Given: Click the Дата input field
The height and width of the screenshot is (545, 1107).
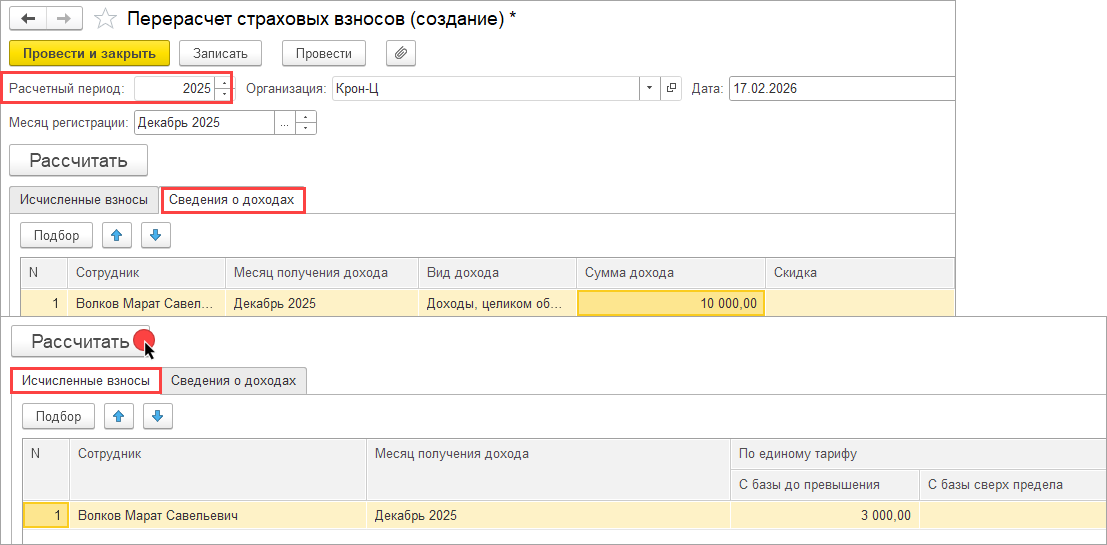Looking at the screenshot, I should point(840,88).
